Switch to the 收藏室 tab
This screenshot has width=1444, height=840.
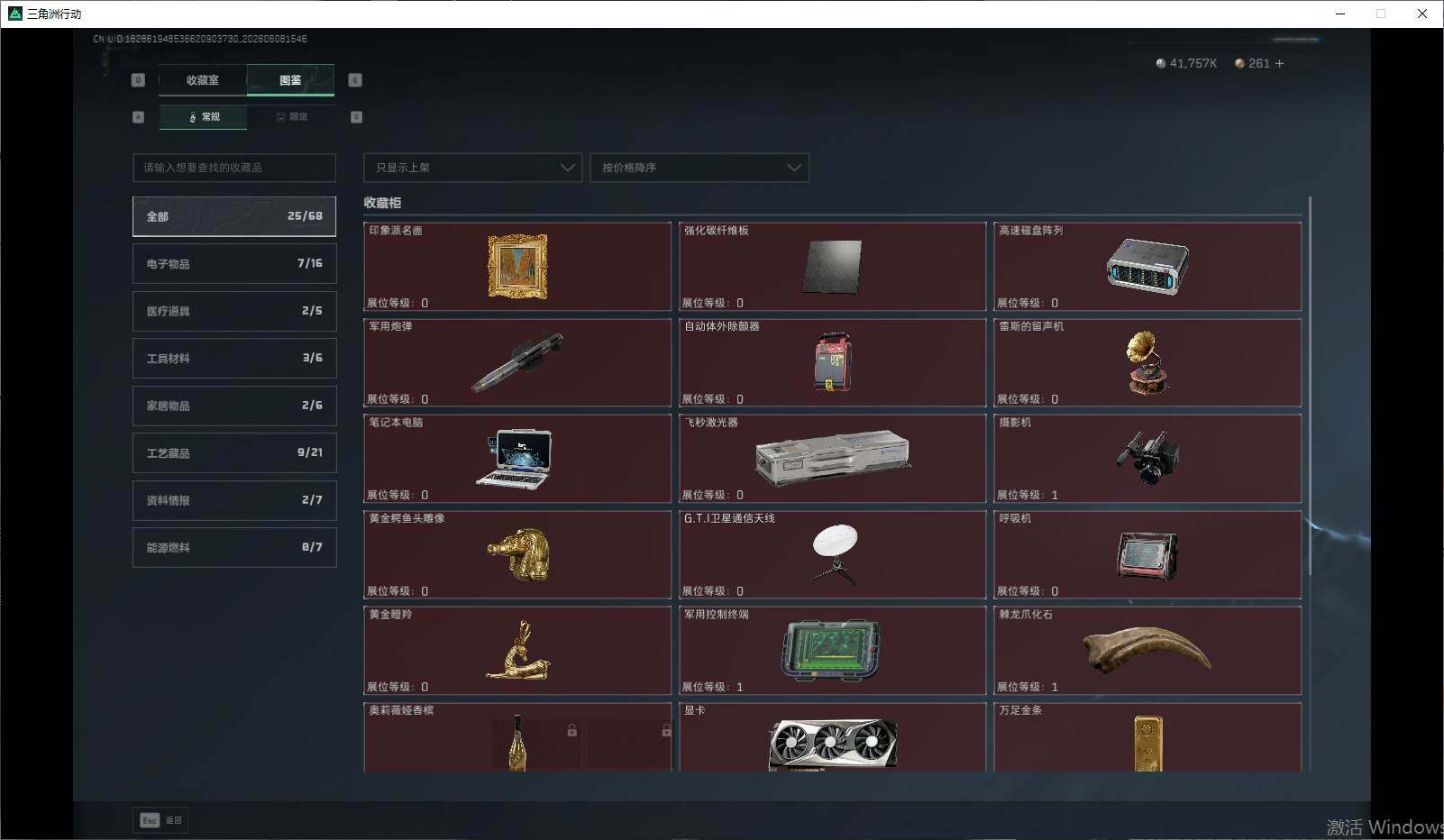pyautogui.click(x=202, y=80)
